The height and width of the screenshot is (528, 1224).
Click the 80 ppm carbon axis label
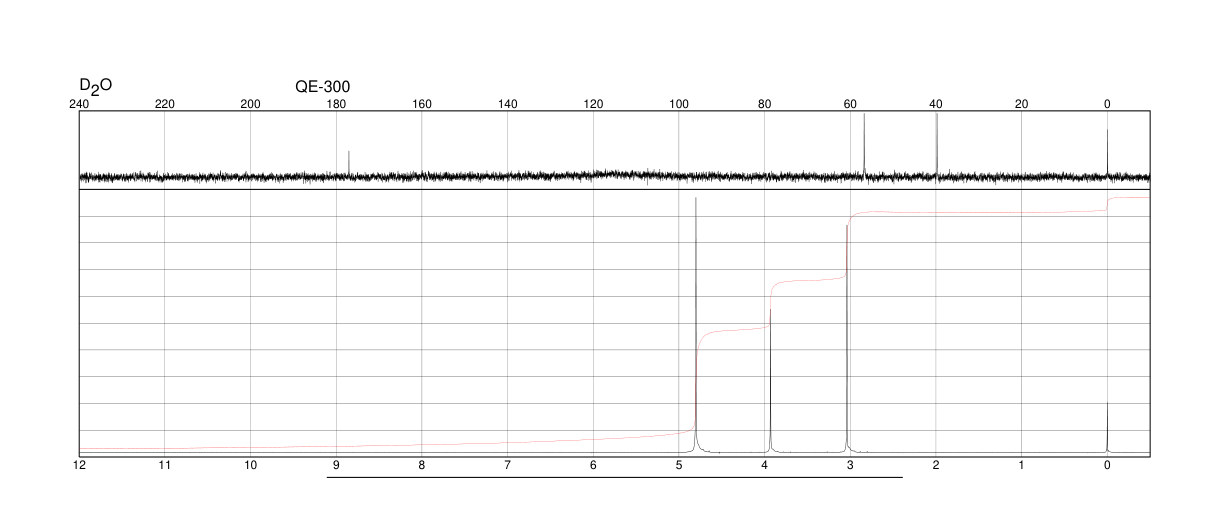(764, 104)
